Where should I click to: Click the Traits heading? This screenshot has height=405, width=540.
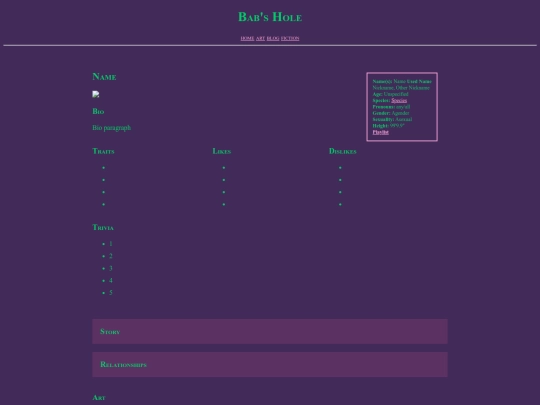pos(103,151)
